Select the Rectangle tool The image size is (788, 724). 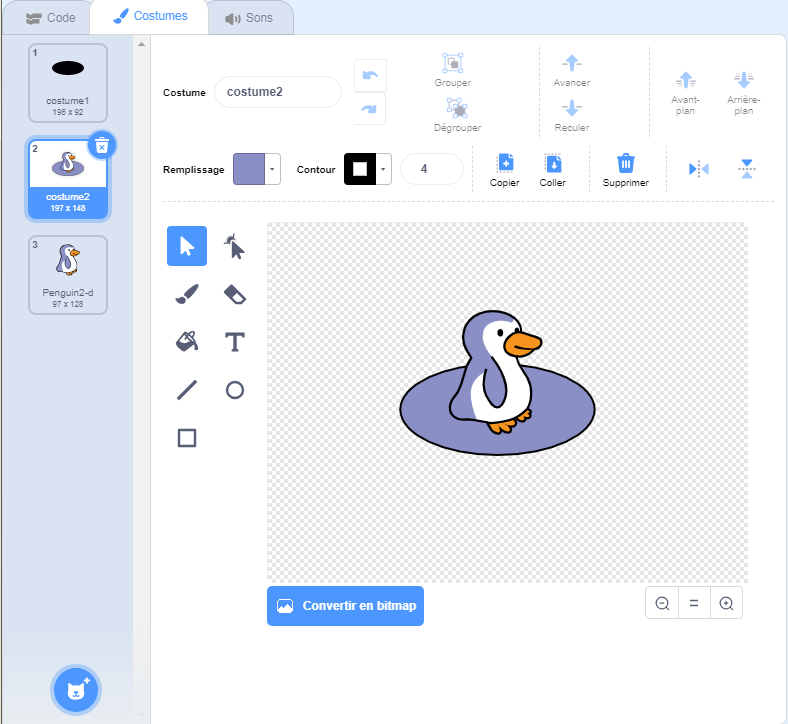tap(187, 438)
